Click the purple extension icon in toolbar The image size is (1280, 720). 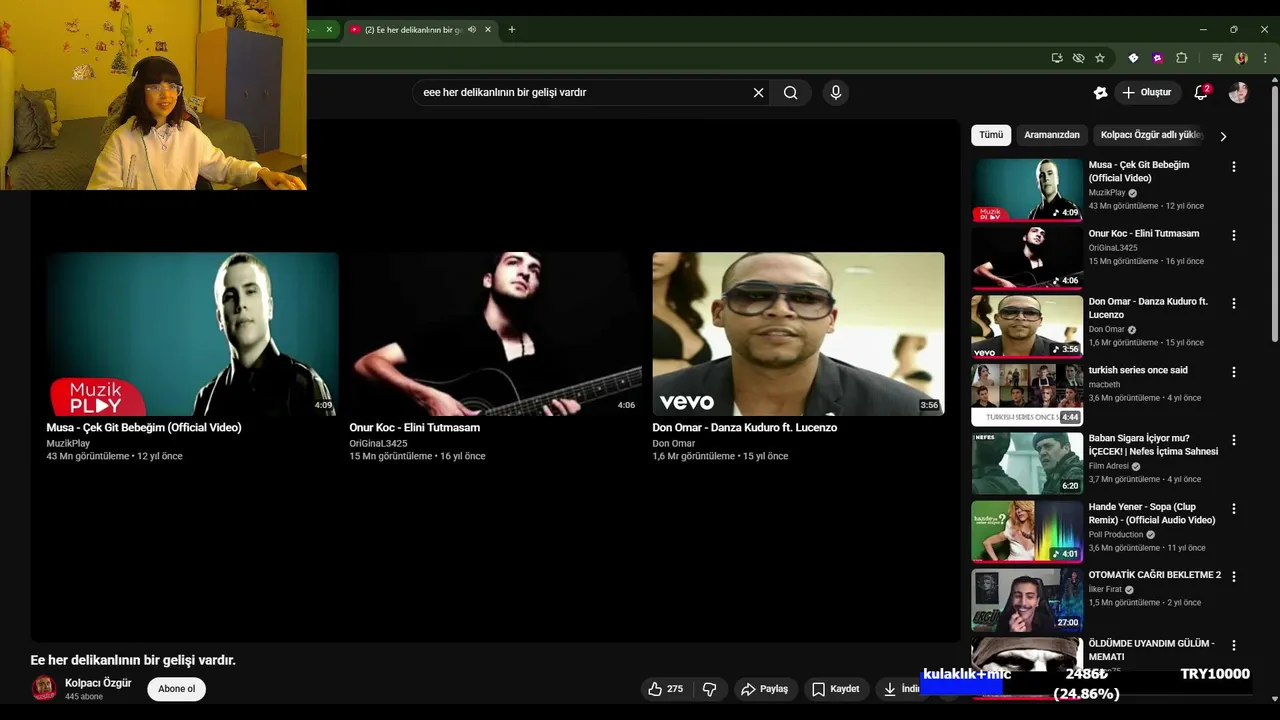coord(1157,58)
